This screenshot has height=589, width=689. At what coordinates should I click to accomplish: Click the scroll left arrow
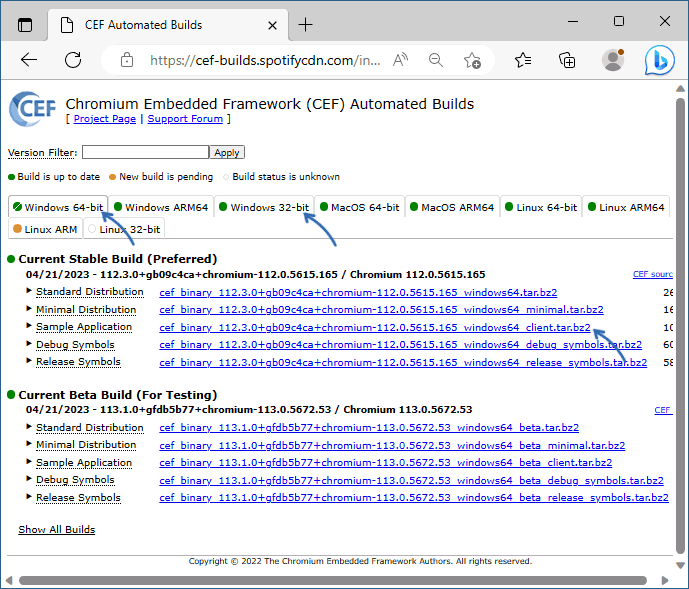pos(9,580)
